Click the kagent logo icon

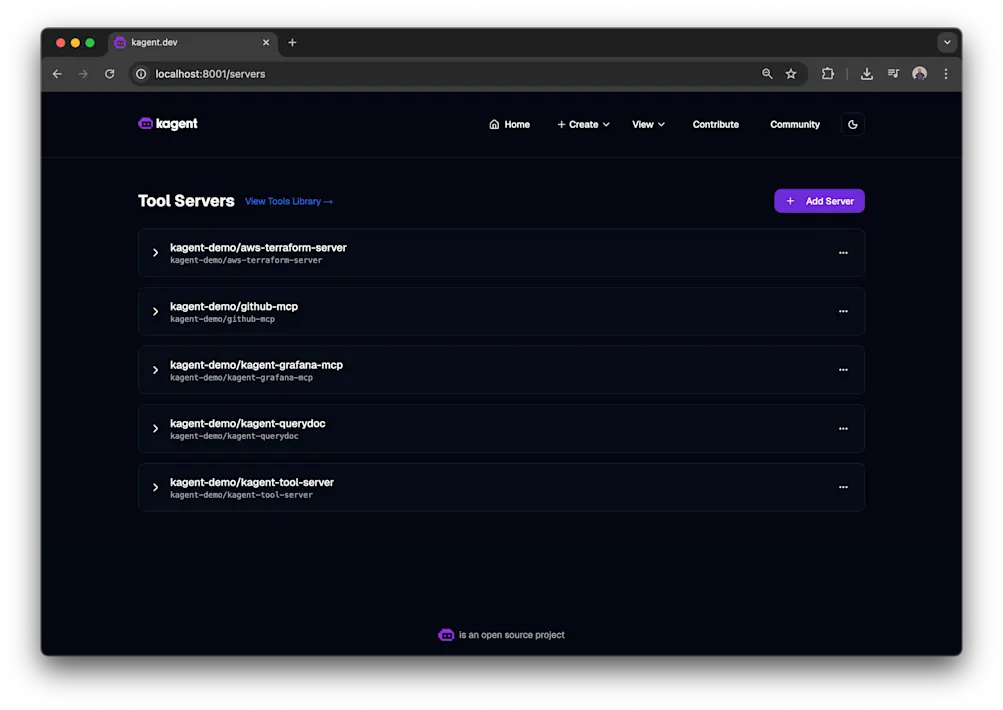(x=146, y=123)
